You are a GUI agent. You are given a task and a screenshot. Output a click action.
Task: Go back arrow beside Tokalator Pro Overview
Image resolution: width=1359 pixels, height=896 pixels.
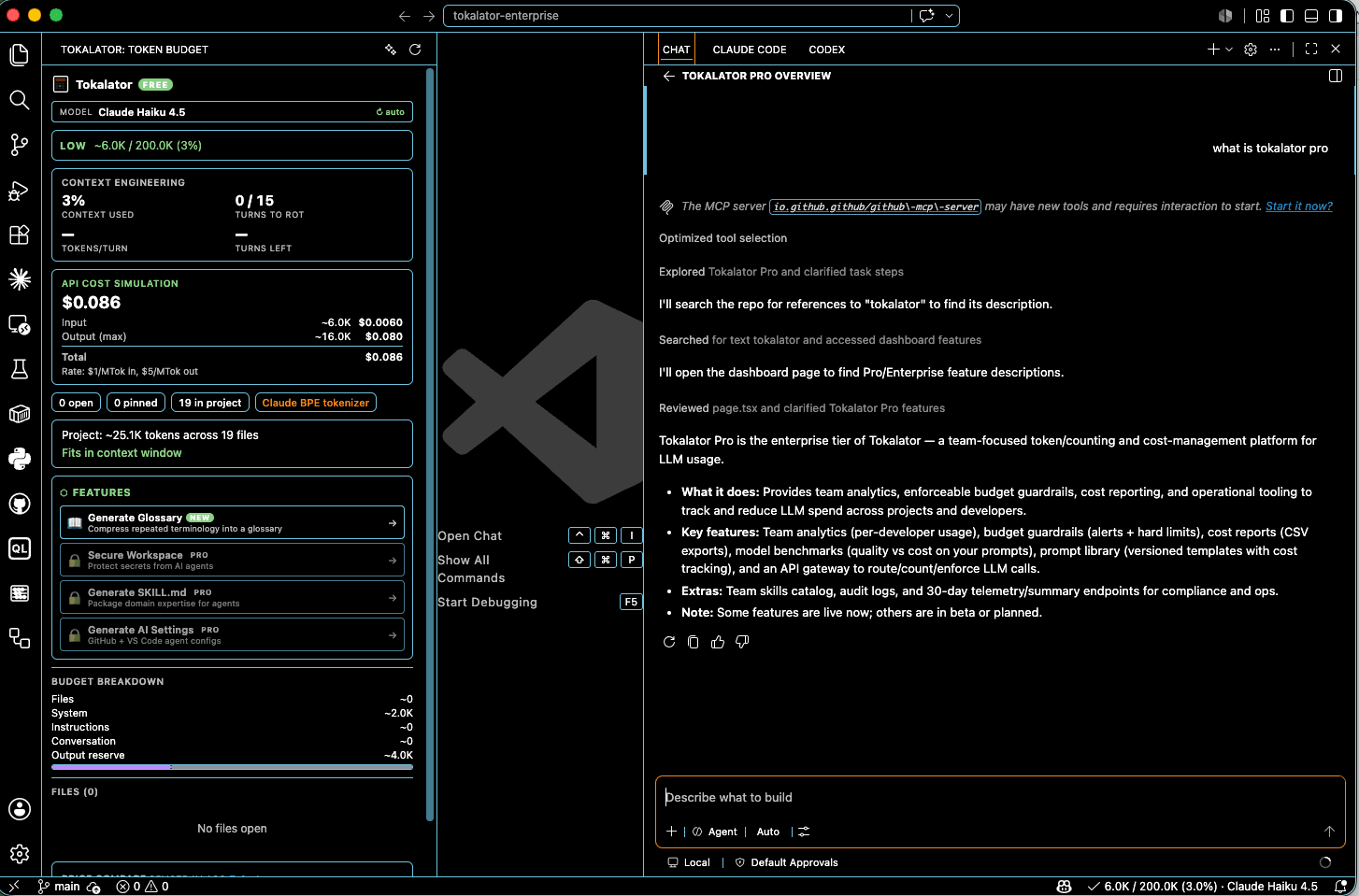click(x=669, y=76)
